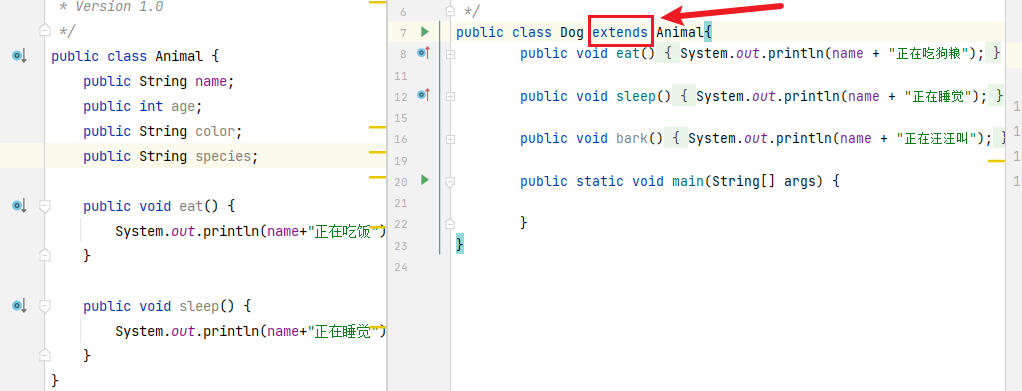Click the args parameter in main
The image size is (1022, 391).
point(800,181)
